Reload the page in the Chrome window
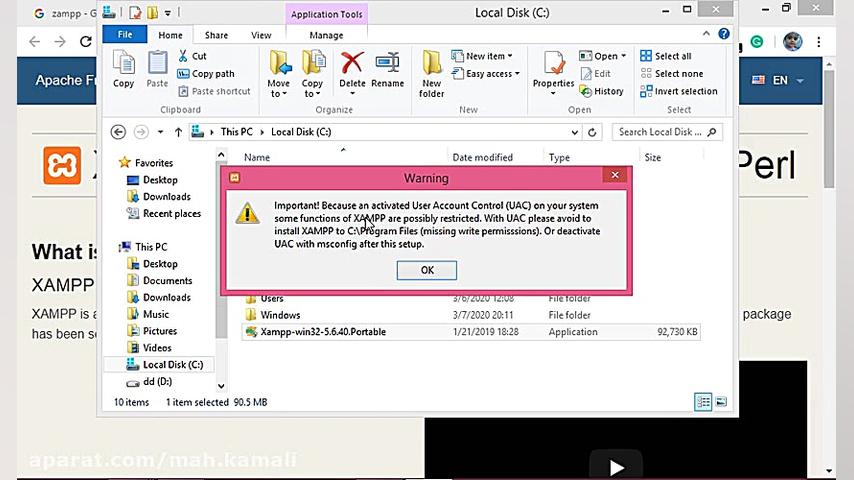 [x=86, y=41]
